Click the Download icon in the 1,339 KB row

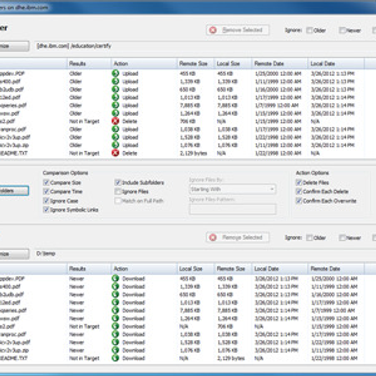(x=115, y=287)
